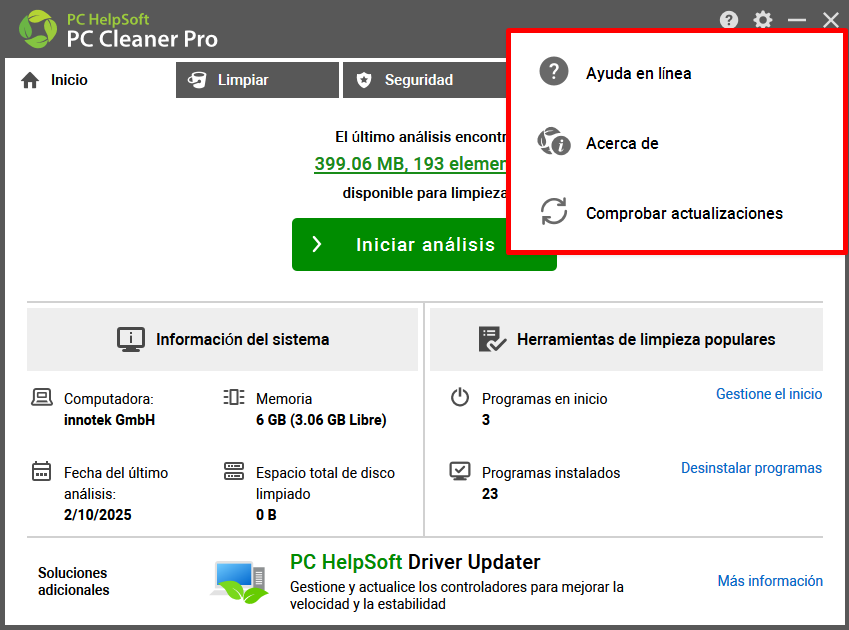Click the checklist icon beside Herramientas de limpieza

click(492, 339)
